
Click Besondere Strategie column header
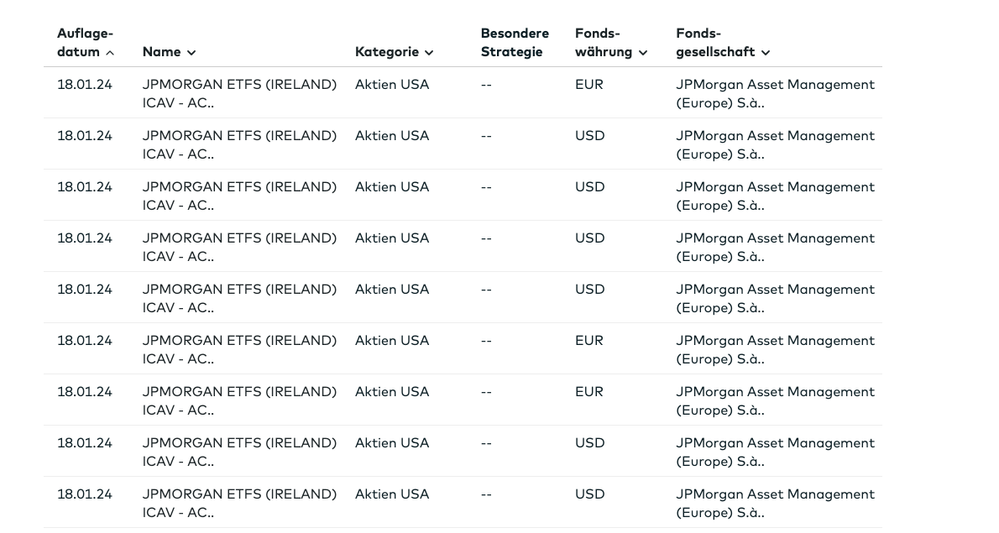coord(514,42)
